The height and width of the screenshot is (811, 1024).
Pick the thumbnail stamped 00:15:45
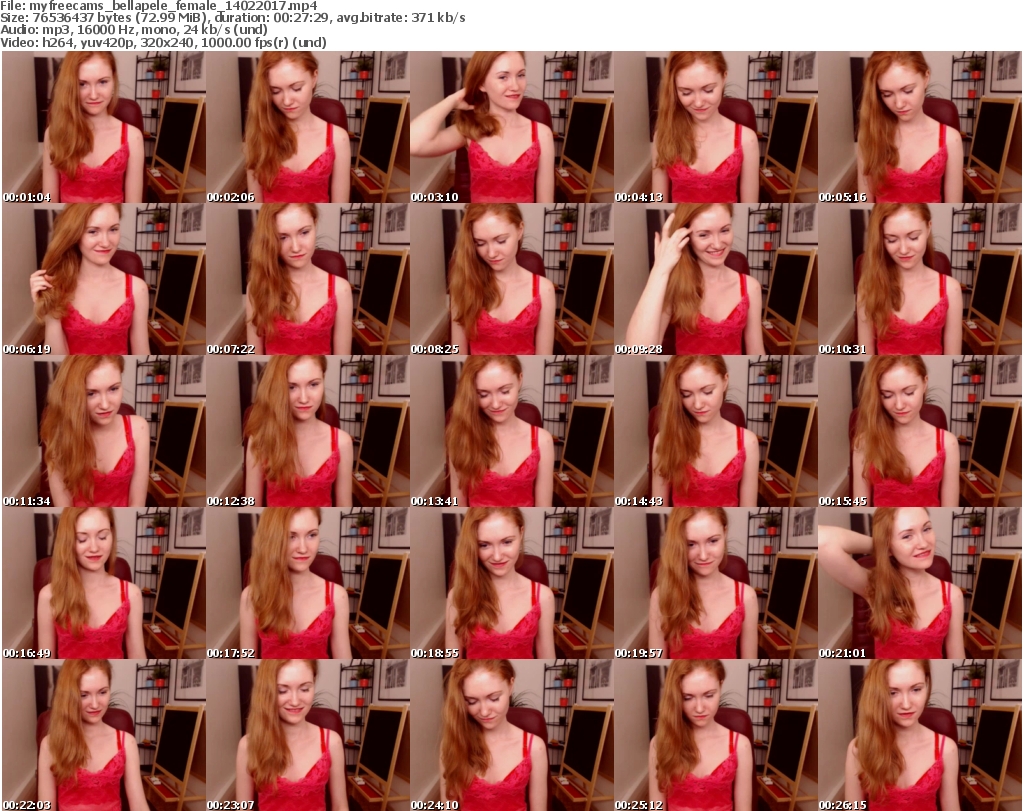[919, 432]
